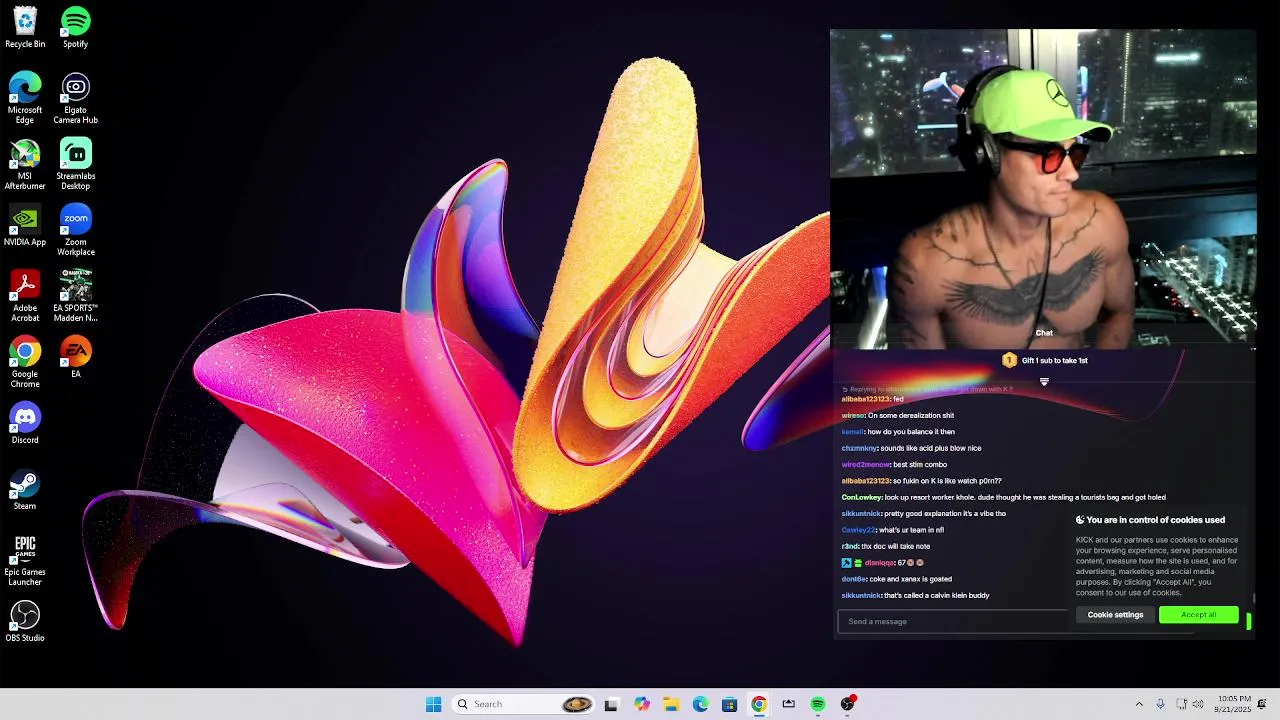Select the Epic Games Launcher icon
The image size is (1280, 720).
[x=25, y=560]
